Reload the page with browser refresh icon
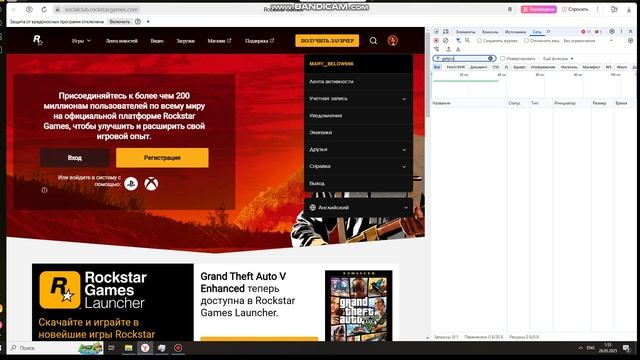This screenshot has height=360, width=640. tap(44, 9)
